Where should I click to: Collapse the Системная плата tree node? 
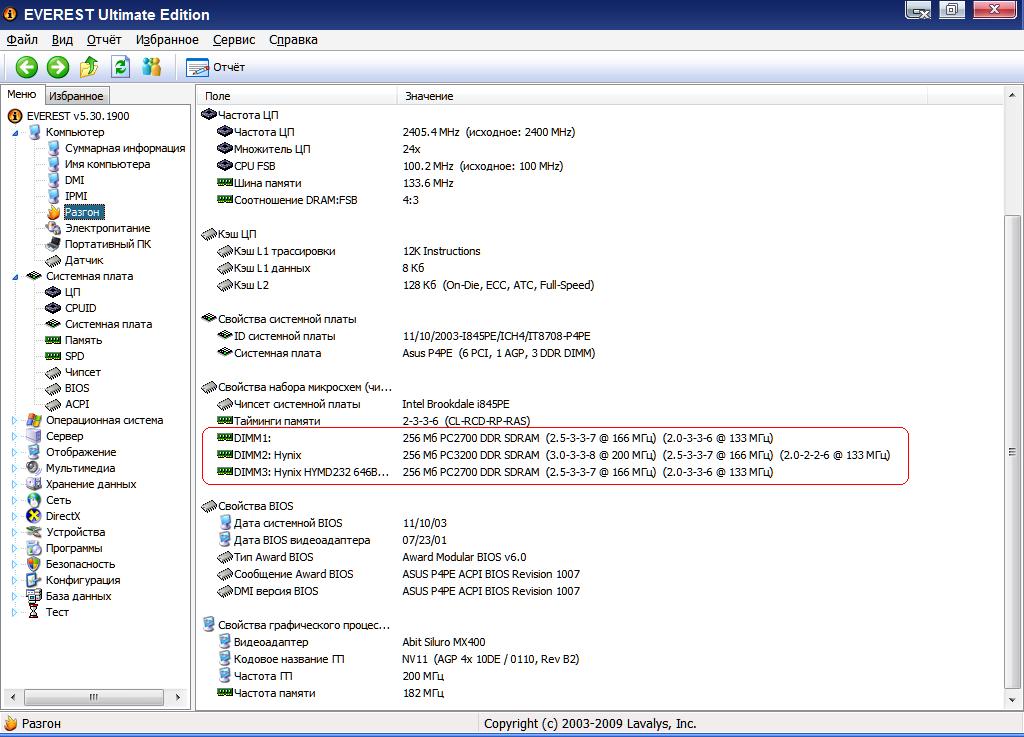click(x=15, y=277)
